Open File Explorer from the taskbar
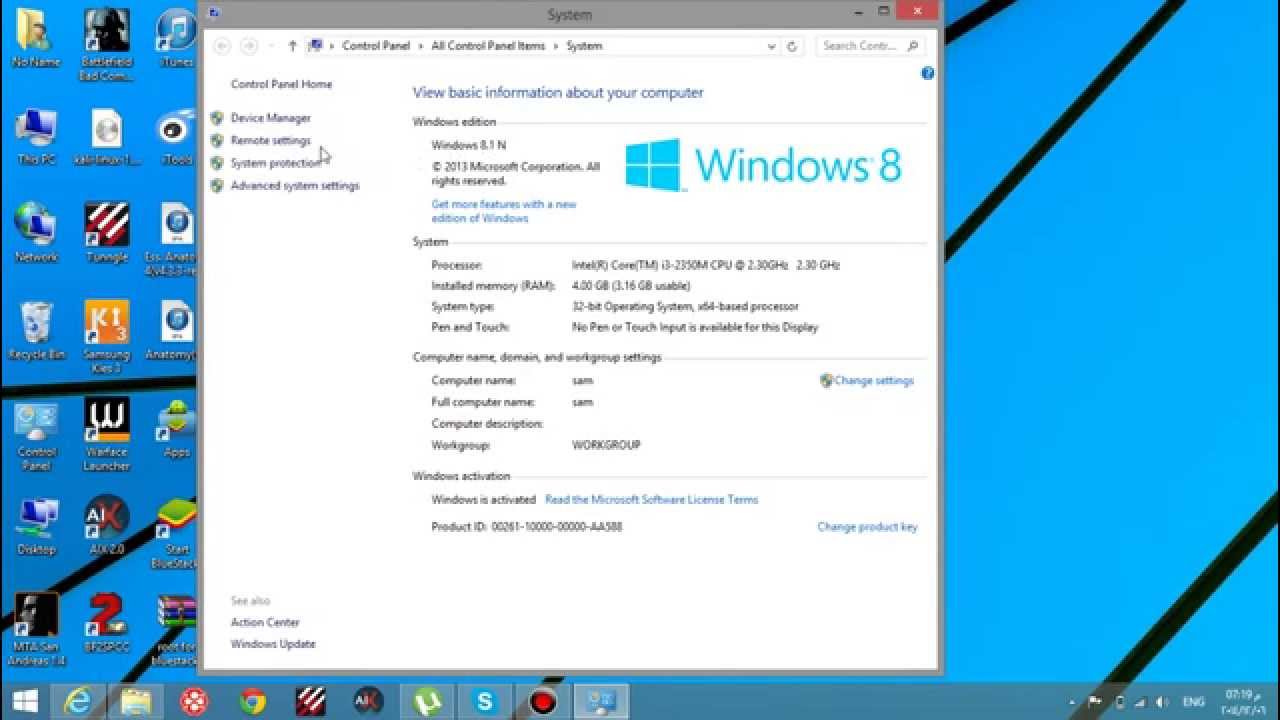The image size is (1280, 720). click(136, 701)
